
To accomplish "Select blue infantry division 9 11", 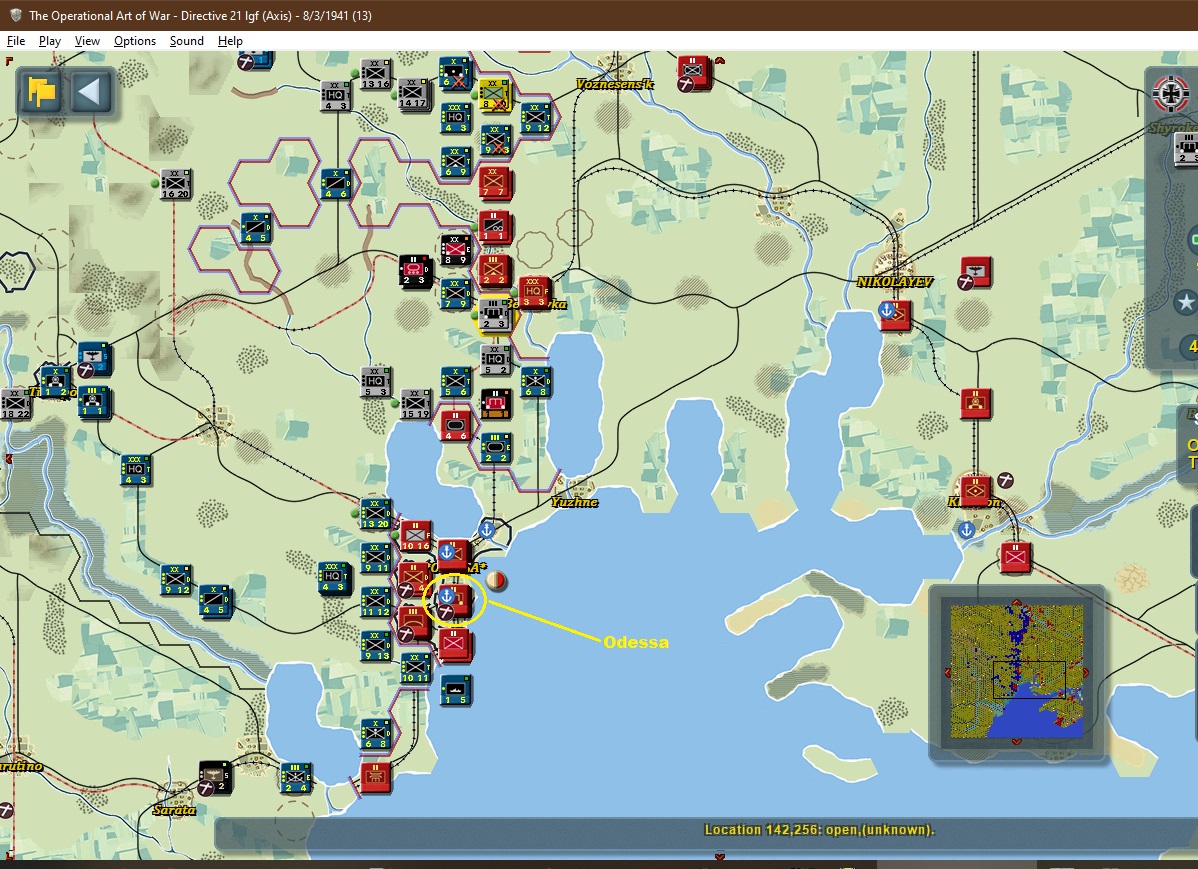I will (x=375, y=557).
